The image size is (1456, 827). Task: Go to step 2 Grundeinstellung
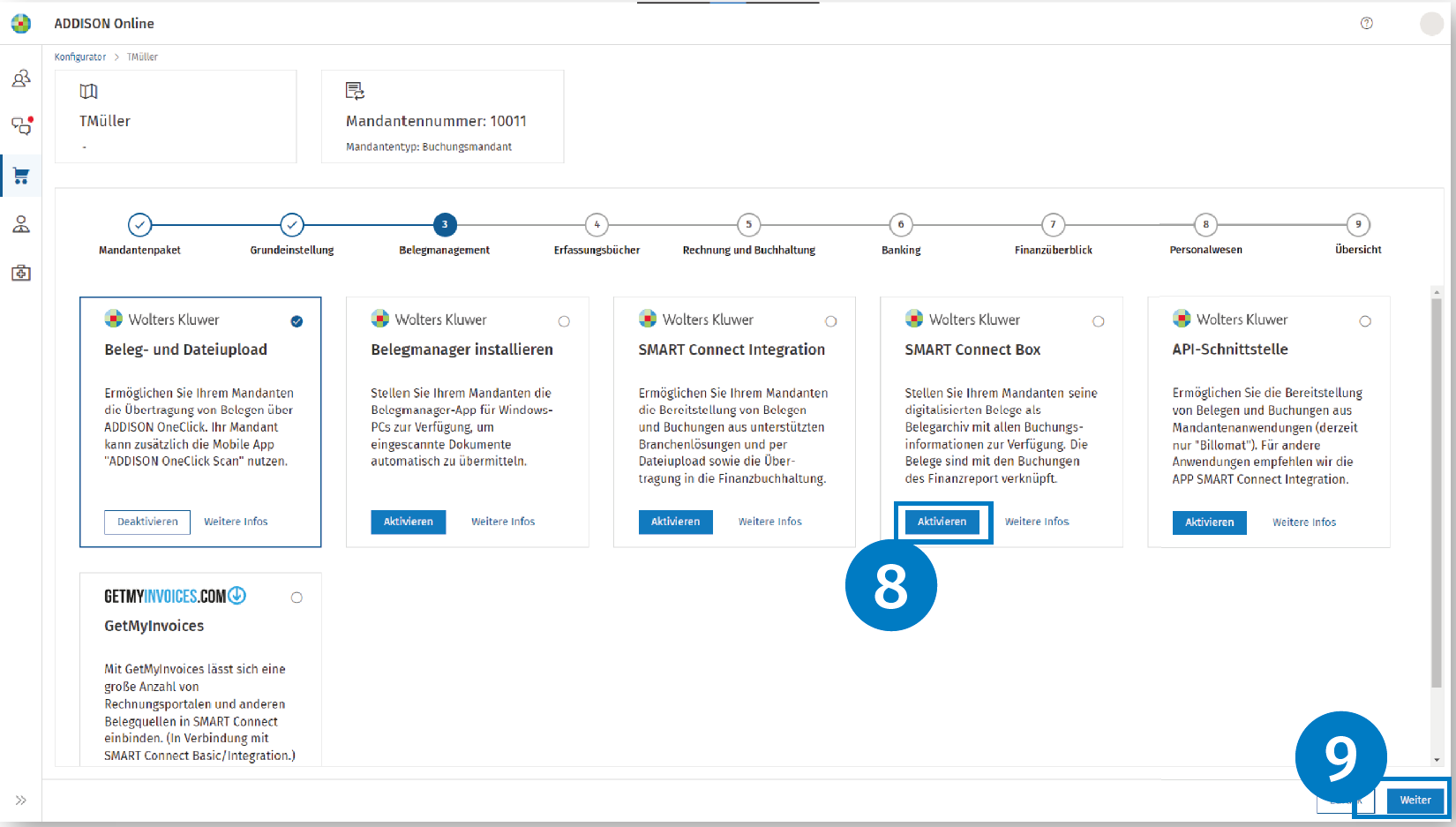coord(292,225)
